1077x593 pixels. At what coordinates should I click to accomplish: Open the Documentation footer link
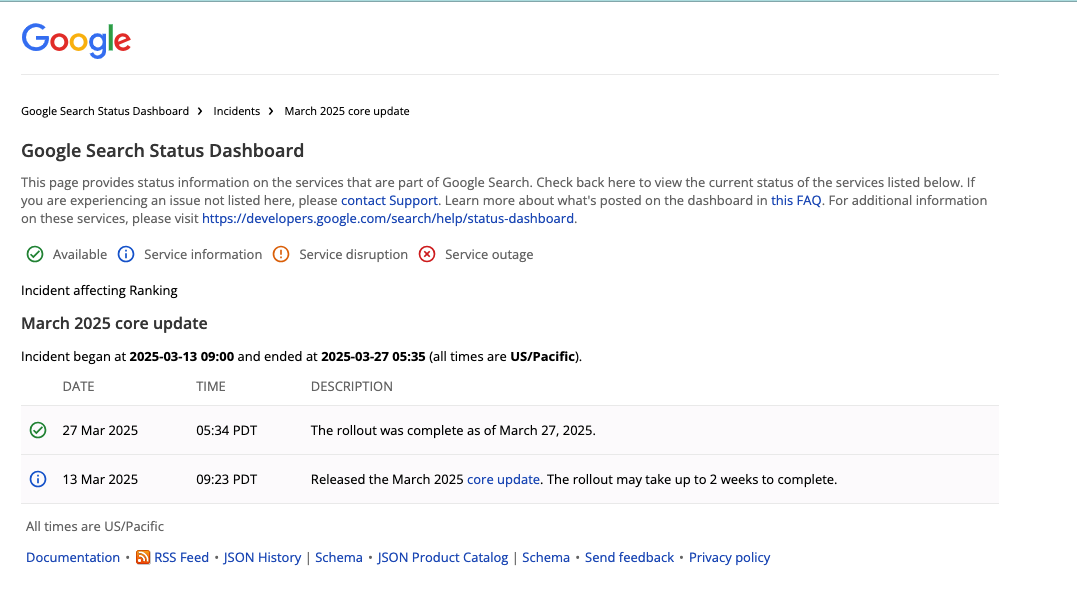click(73, 557)
